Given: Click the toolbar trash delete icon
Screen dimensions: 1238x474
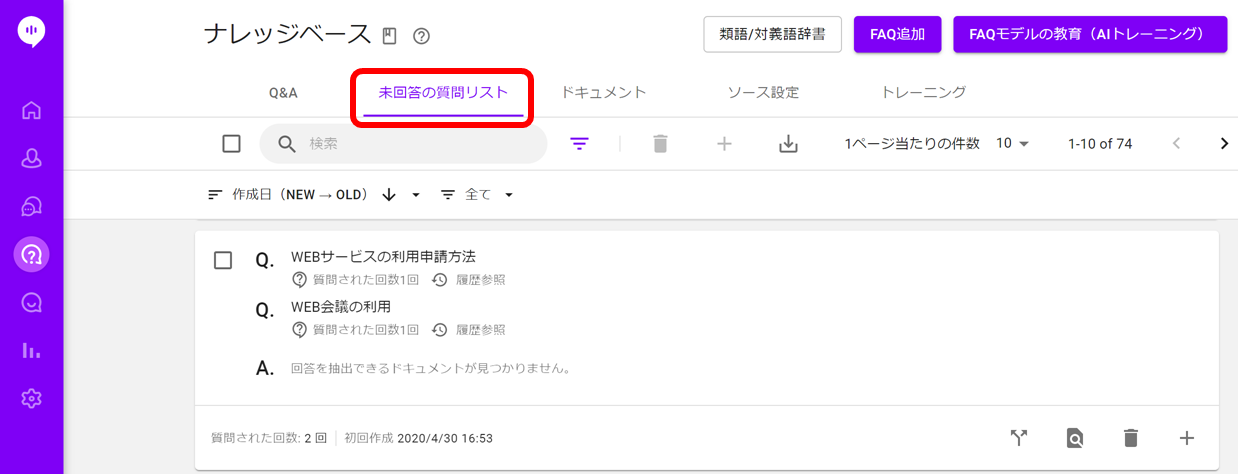Looking at the screenshot, I should (x=660, y=144).
